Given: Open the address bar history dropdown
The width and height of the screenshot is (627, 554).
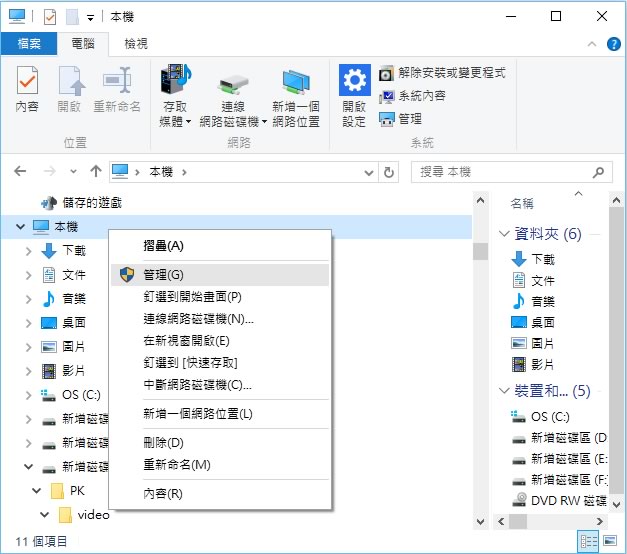Looking at the screenshot, I should click(x=369, y=172).
